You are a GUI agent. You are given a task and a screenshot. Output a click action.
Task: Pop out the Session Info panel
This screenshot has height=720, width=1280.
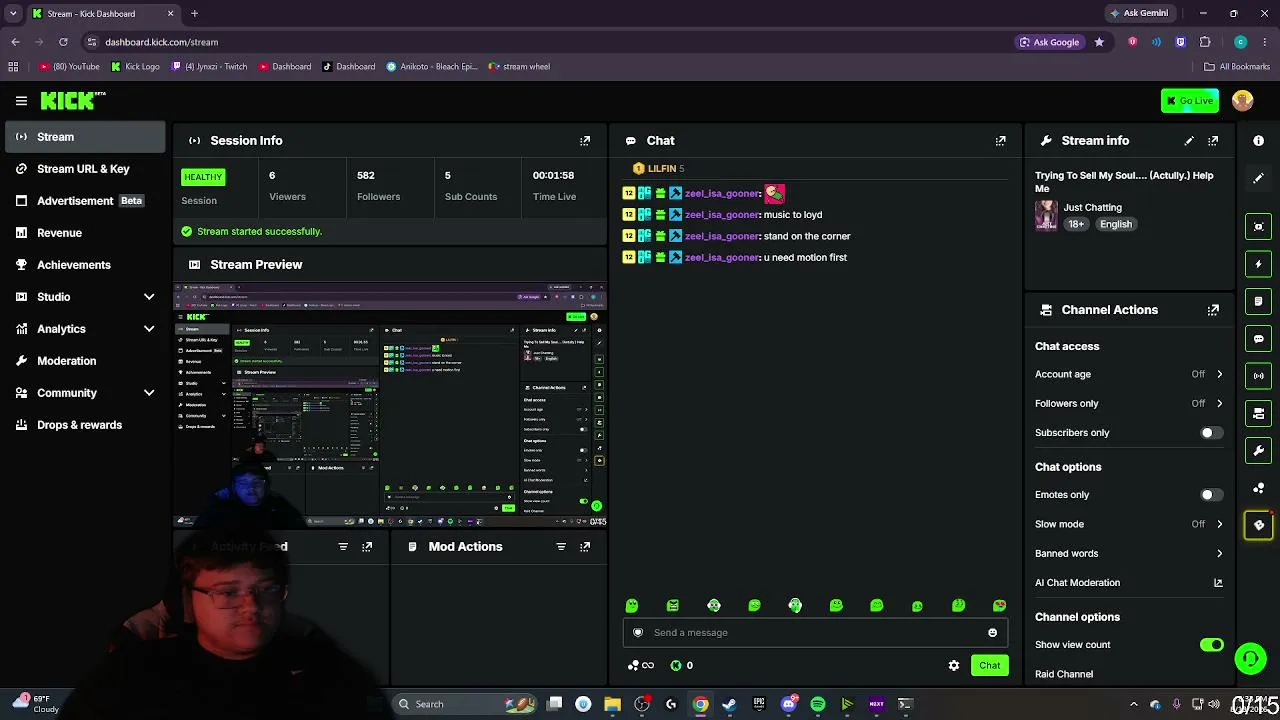585,141
